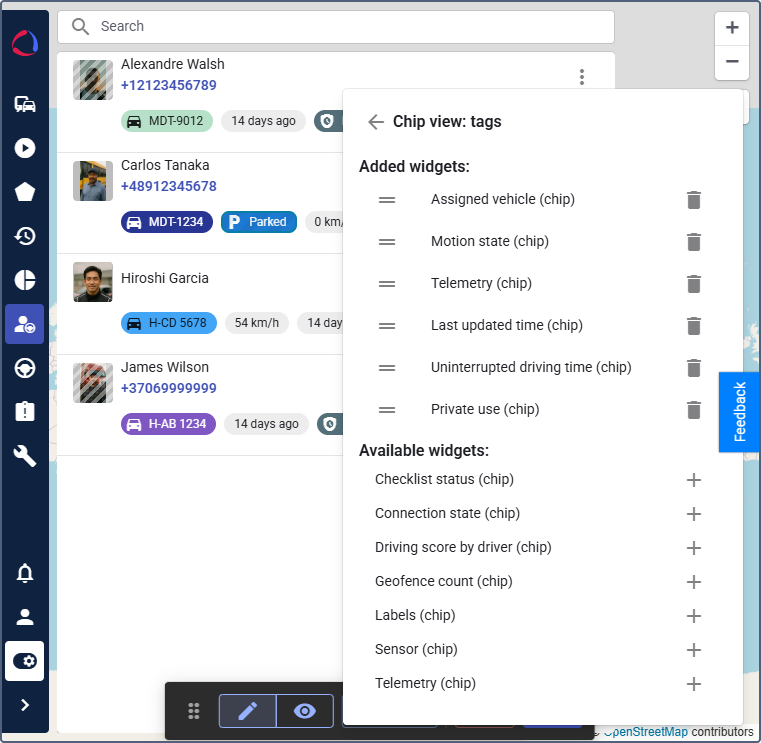
Task: Select the drivers sidebar icon
Action: coord(25,324)
